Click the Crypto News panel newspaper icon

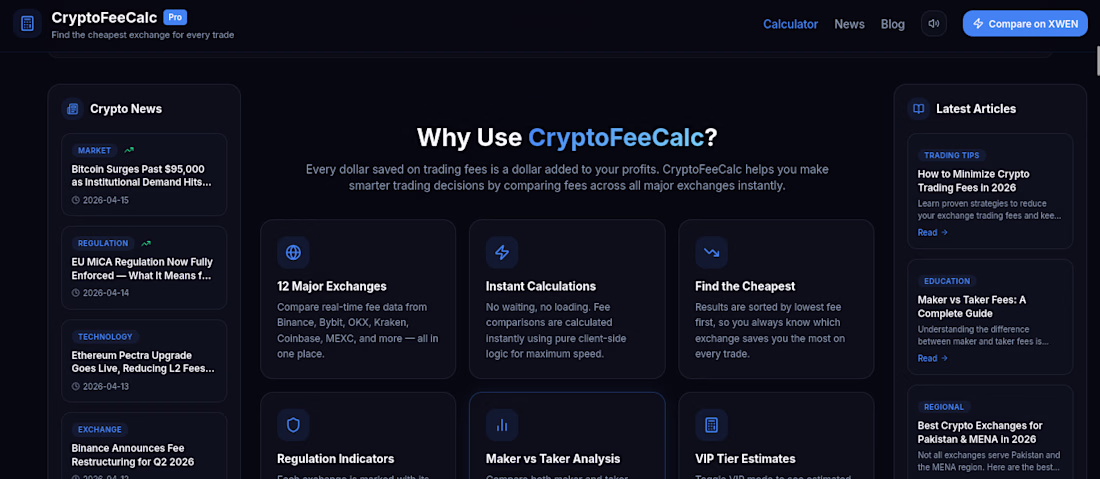click(72, 108)
